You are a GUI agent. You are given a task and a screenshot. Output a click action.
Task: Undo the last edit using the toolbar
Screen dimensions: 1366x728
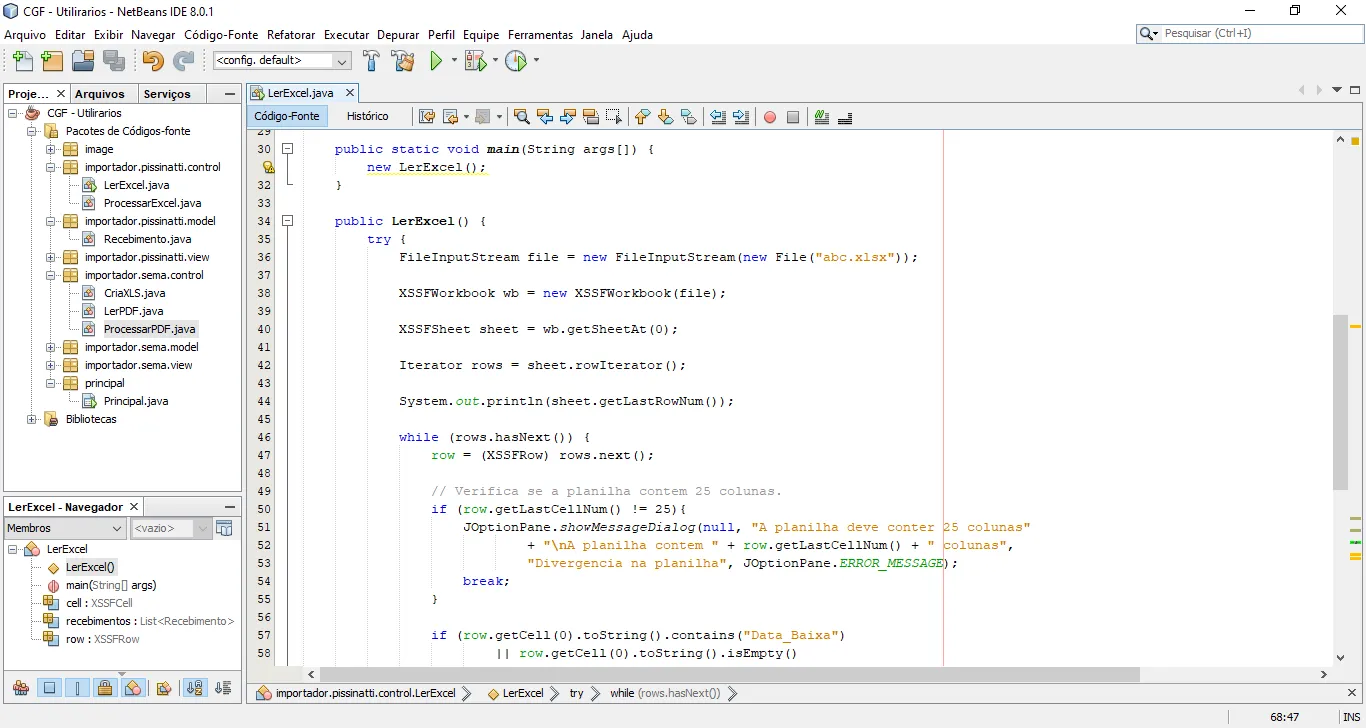click(152, 61)
